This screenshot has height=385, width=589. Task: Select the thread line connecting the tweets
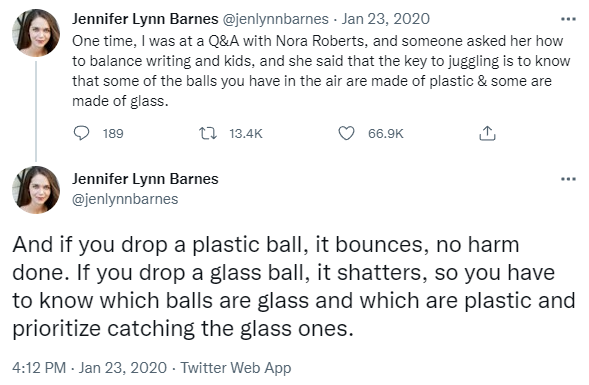(36, 112)
